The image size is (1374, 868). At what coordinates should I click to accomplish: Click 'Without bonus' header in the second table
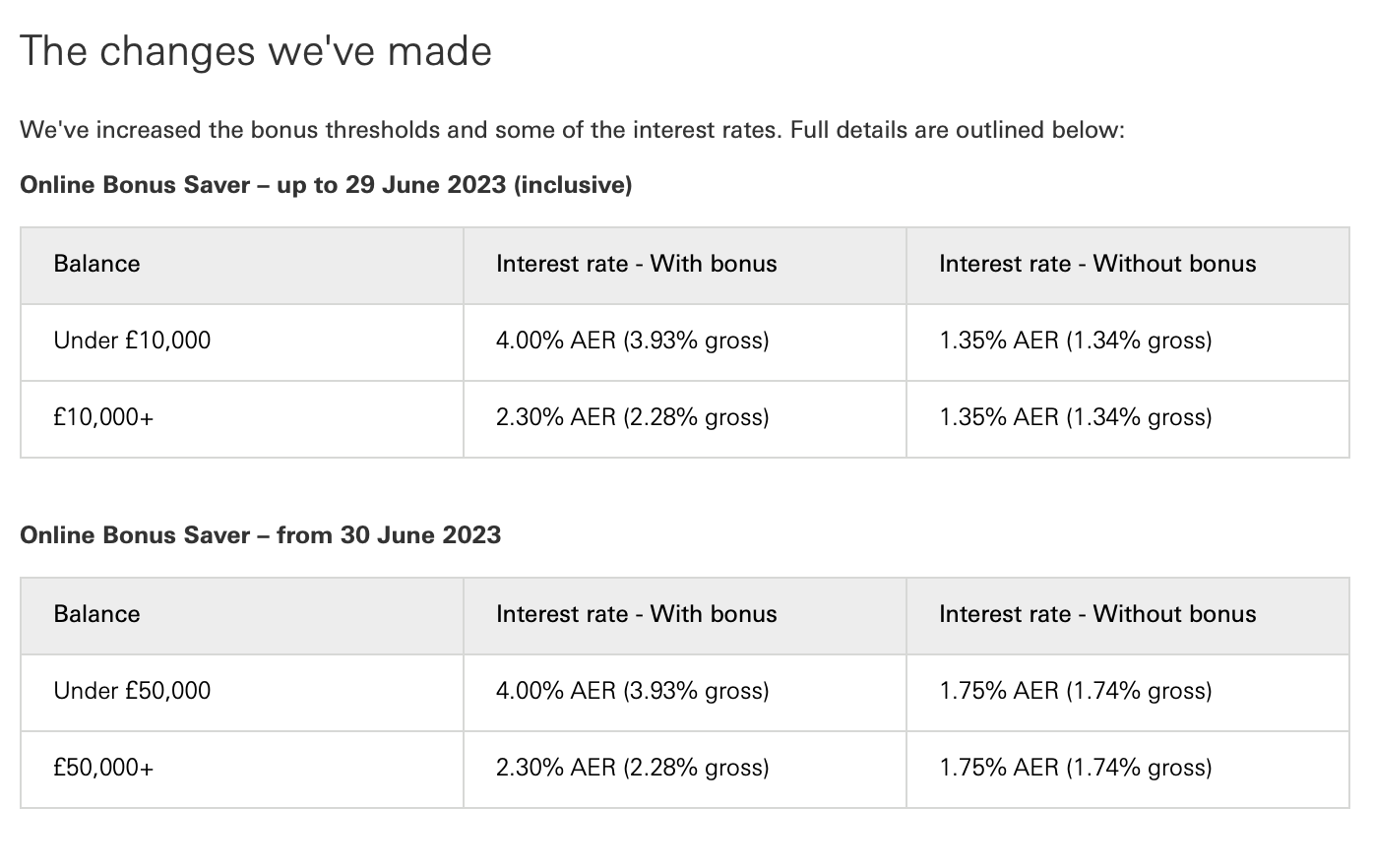(x=1128, y=616)
